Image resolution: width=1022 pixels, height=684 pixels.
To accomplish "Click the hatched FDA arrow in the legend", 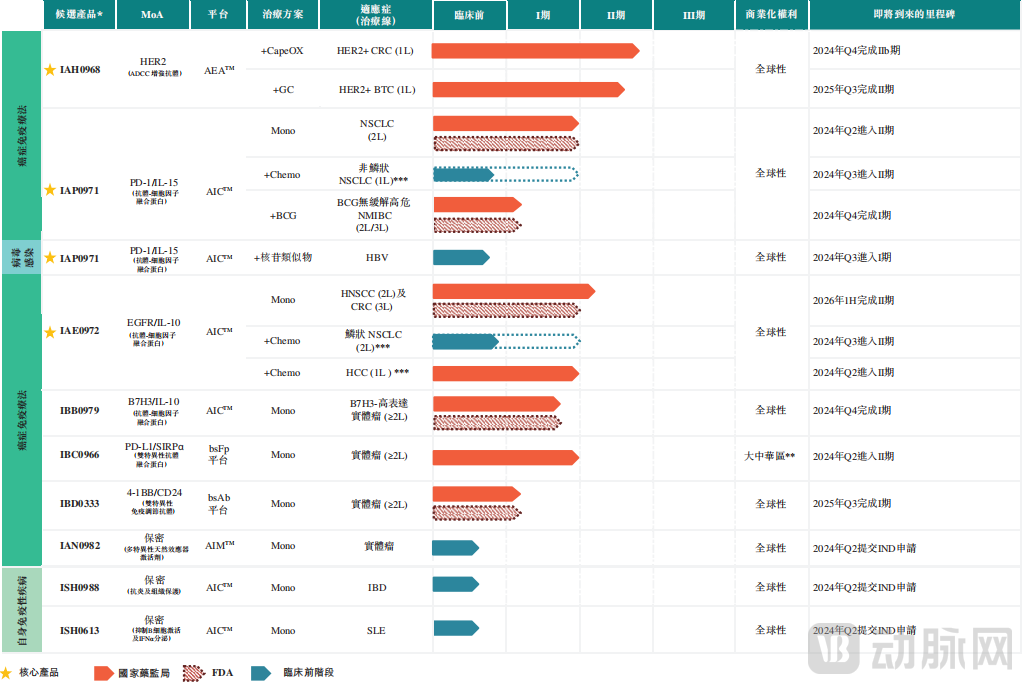I will click(x=192, y=673).
